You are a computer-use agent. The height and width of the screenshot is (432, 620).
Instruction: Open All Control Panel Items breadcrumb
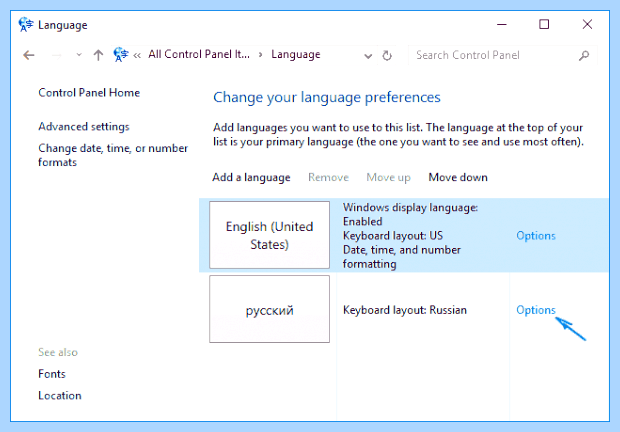[x=199, y=54]
